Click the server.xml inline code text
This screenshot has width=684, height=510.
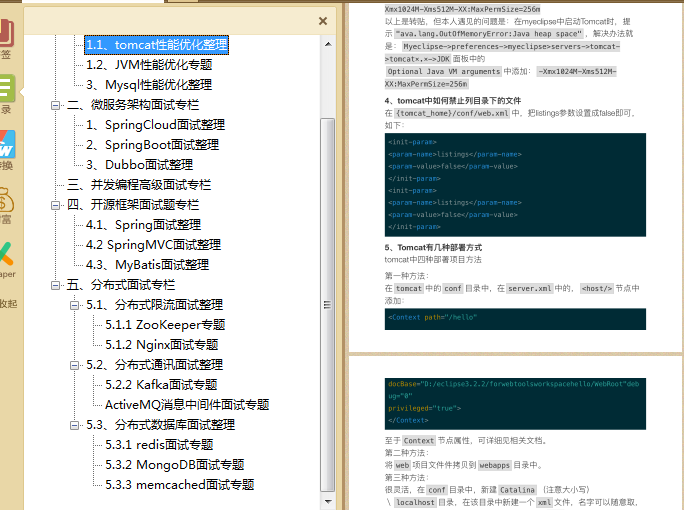[x=530, y=289]
